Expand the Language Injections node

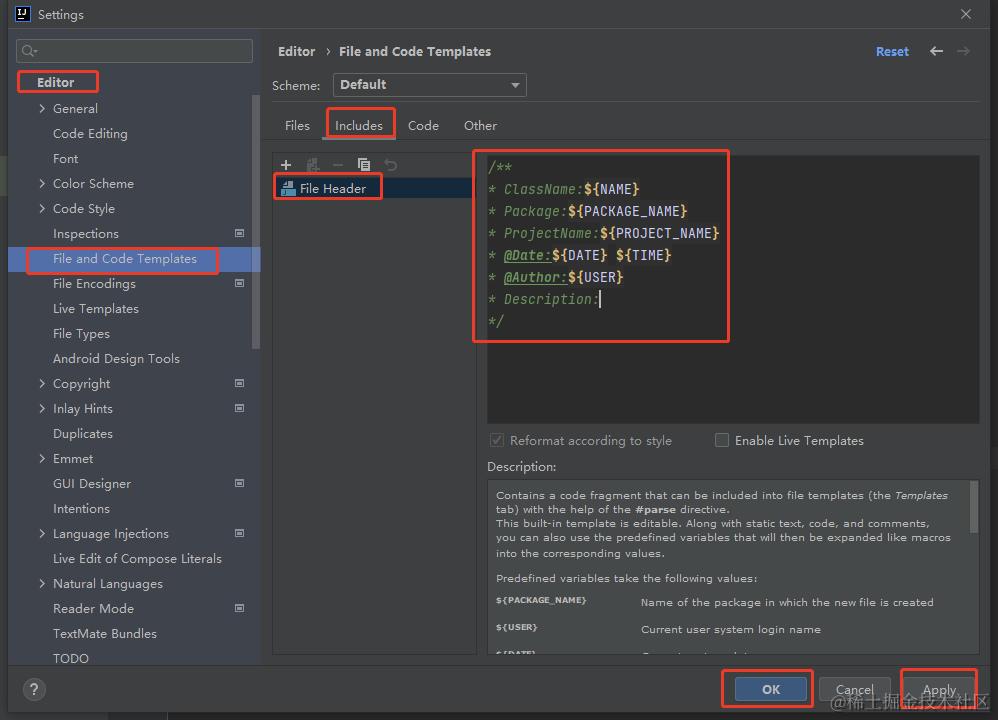click(42, 533)
